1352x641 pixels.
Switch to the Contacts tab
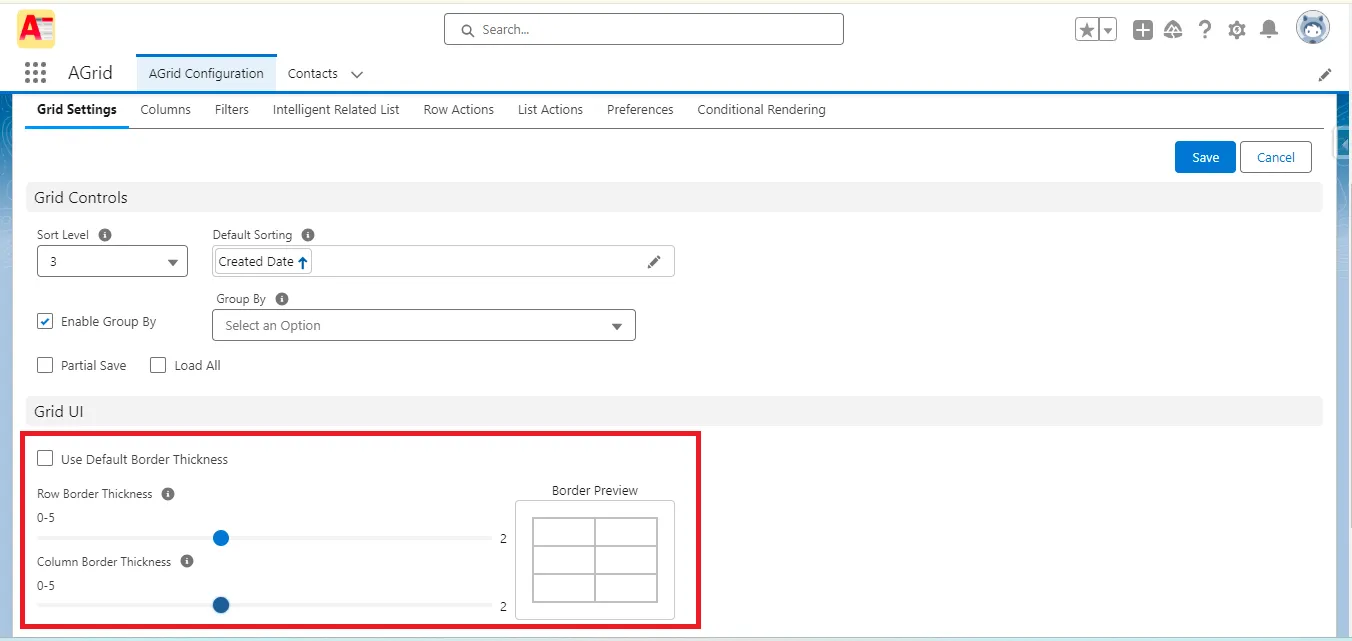click(x=311, y=73)
